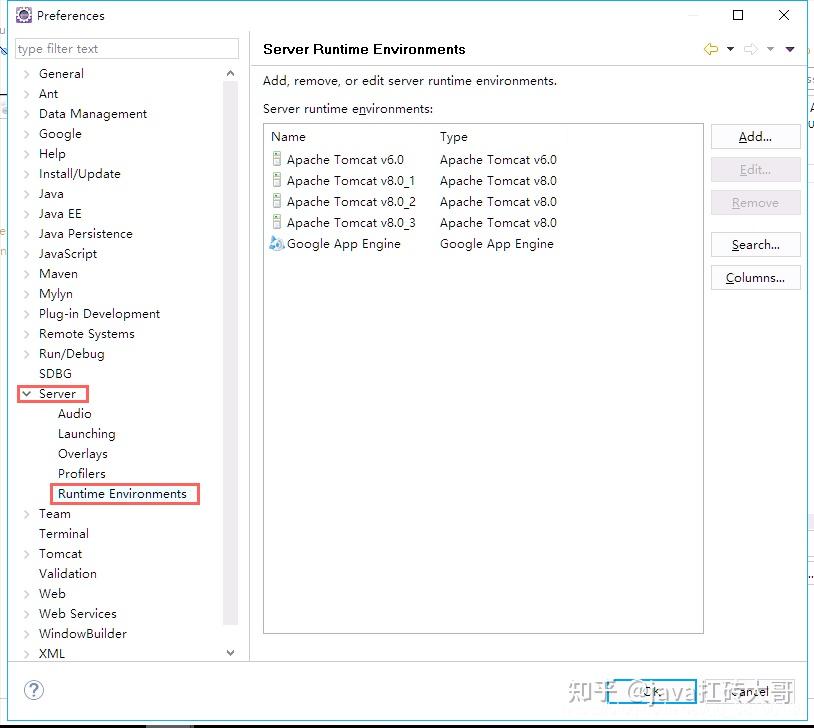The height and width of the screenshot is (728, 814).
Task: Click the Type column header
Action: point(454,137)
